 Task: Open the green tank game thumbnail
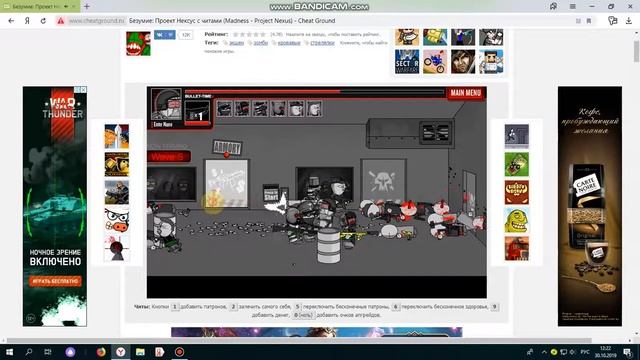[x=516, y=164]
